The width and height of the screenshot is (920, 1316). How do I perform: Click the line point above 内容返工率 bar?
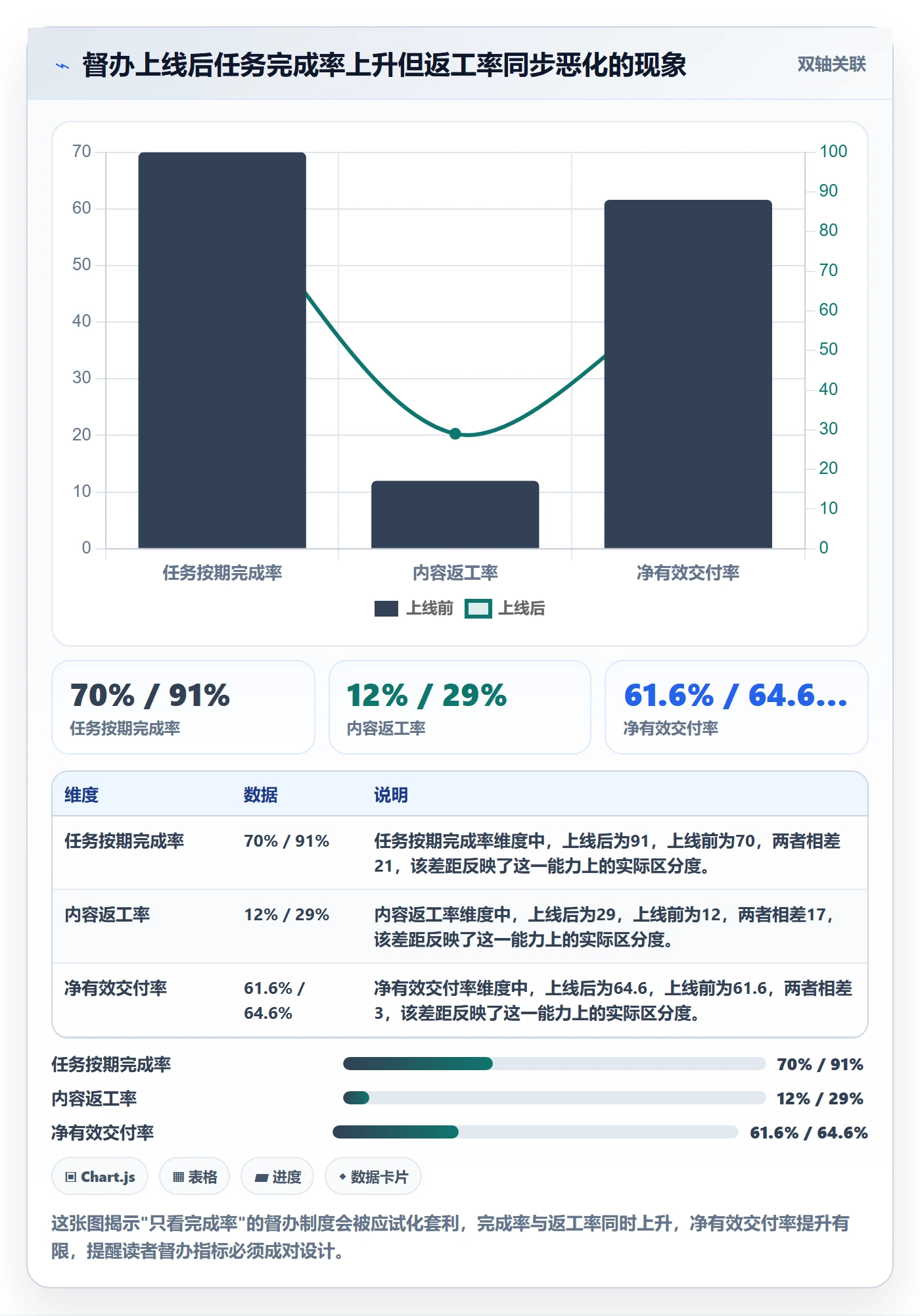coord(455,433)
